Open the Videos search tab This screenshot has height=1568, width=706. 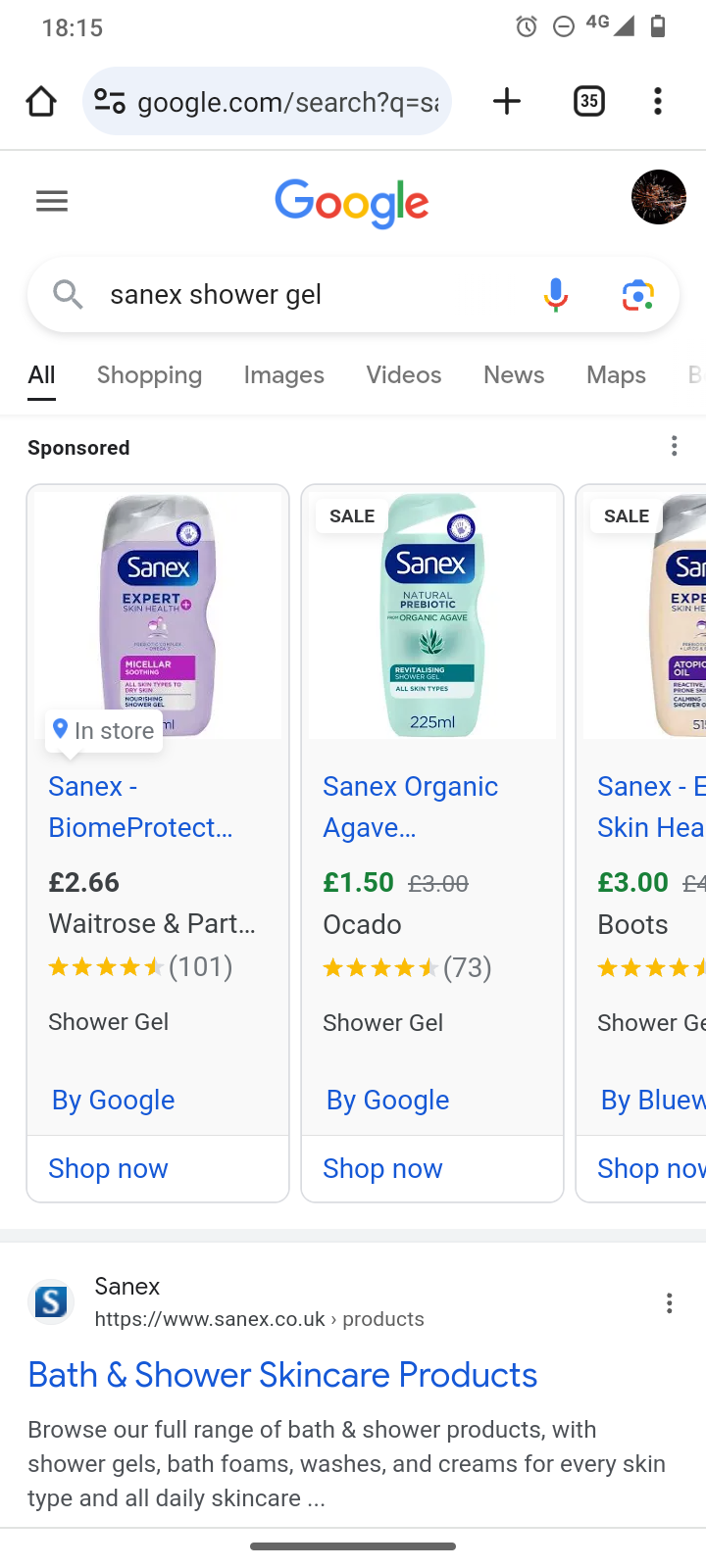click(x=403, y=375)
